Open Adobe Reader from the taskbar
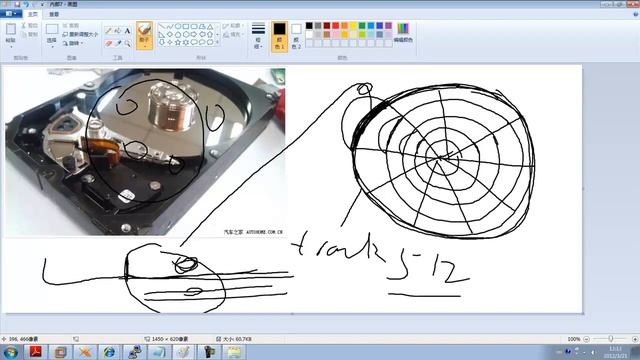 click(x=36, y=352)
